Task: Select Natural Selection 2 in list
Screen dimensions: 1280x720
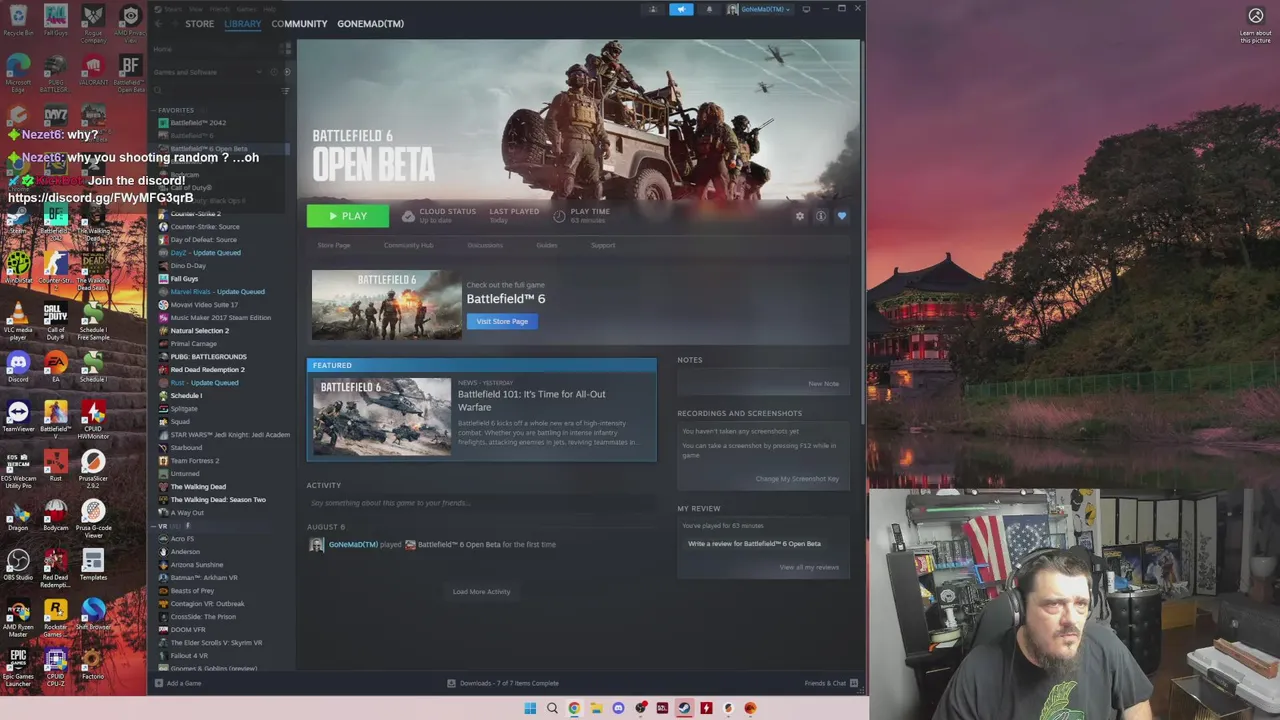Action: (199, 331)
